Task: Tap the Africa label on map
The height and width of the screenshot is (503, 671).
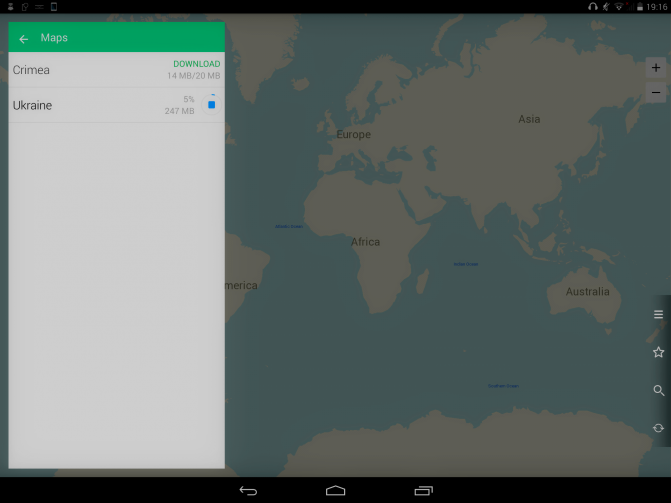Action: 365,242
